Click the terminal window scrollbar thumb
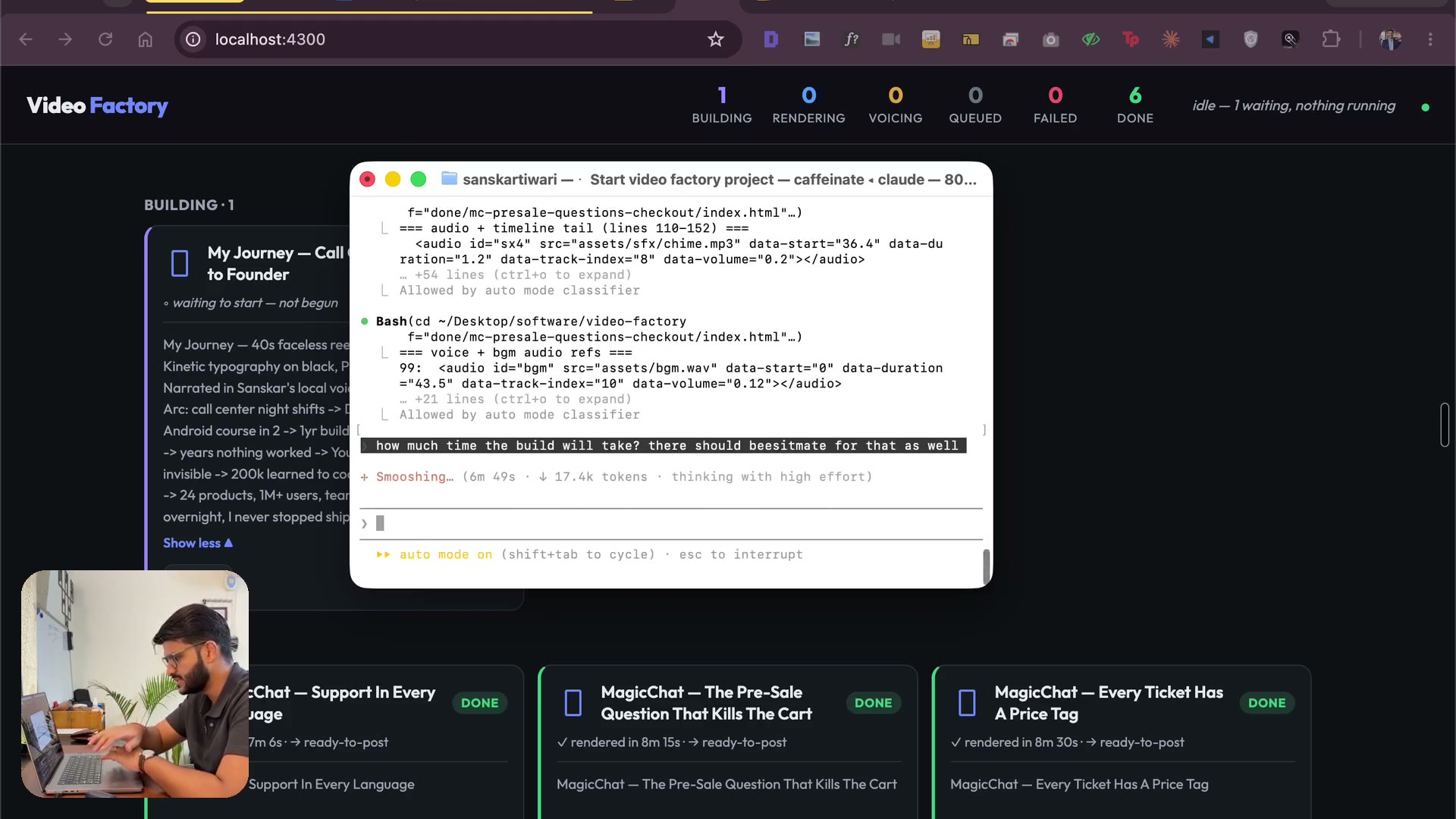Viewport: 1456px width, 819px height. [986, 566]
